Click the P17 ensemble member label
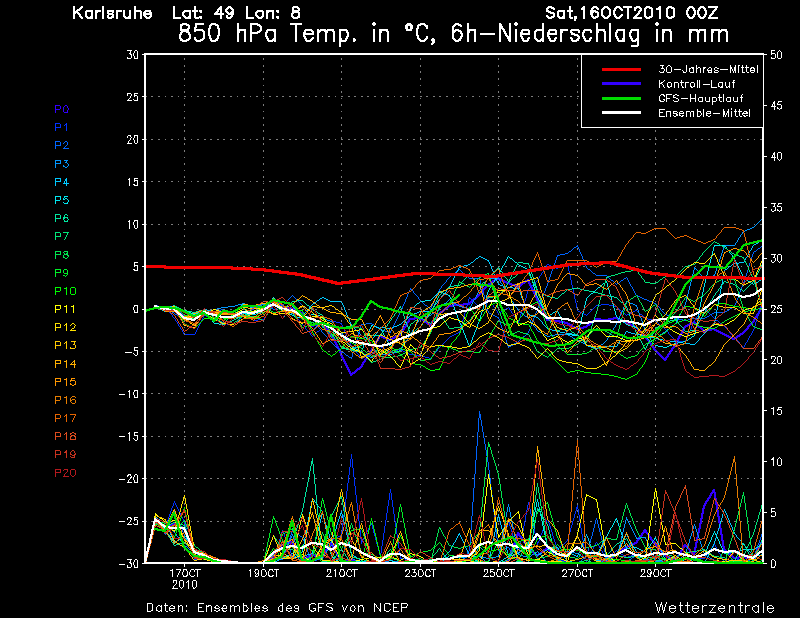The height and width of the screenshot is (618, 800). pyautogui.click(x=65, y=418)
